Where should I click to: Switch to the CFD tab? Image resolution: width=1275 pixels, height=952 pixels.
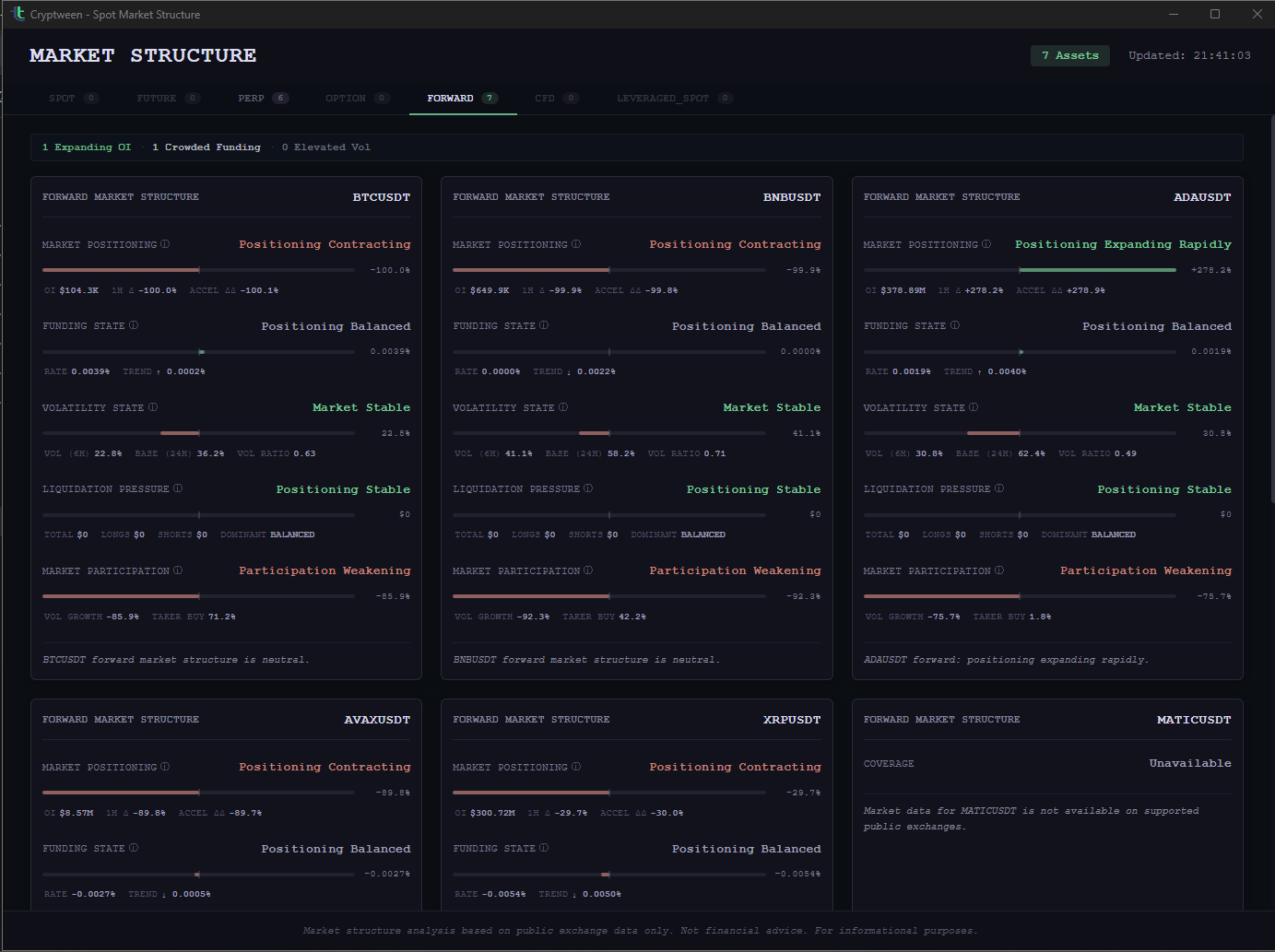pos(557,98)
